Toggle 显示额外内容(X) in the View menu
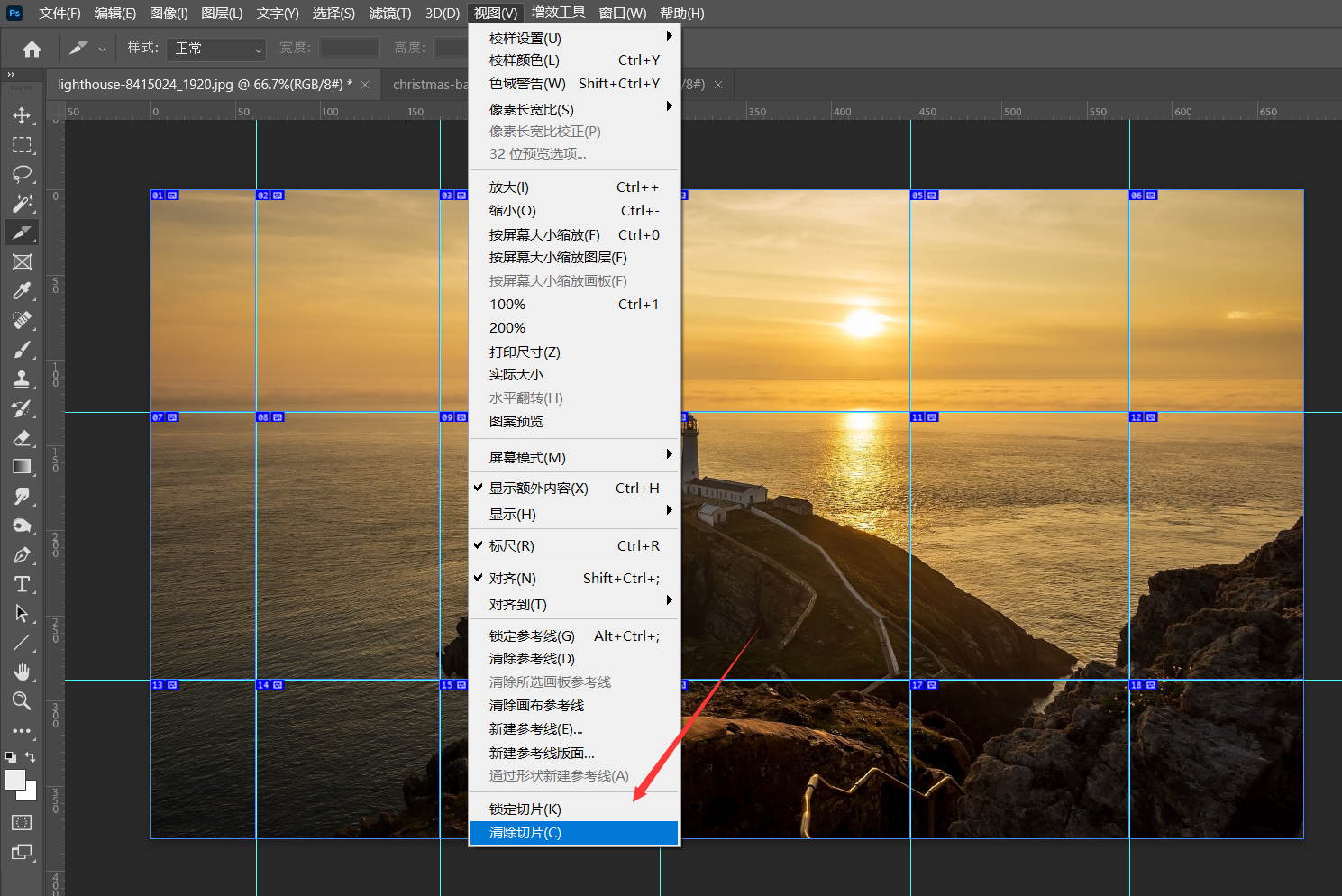 [574, 489]
